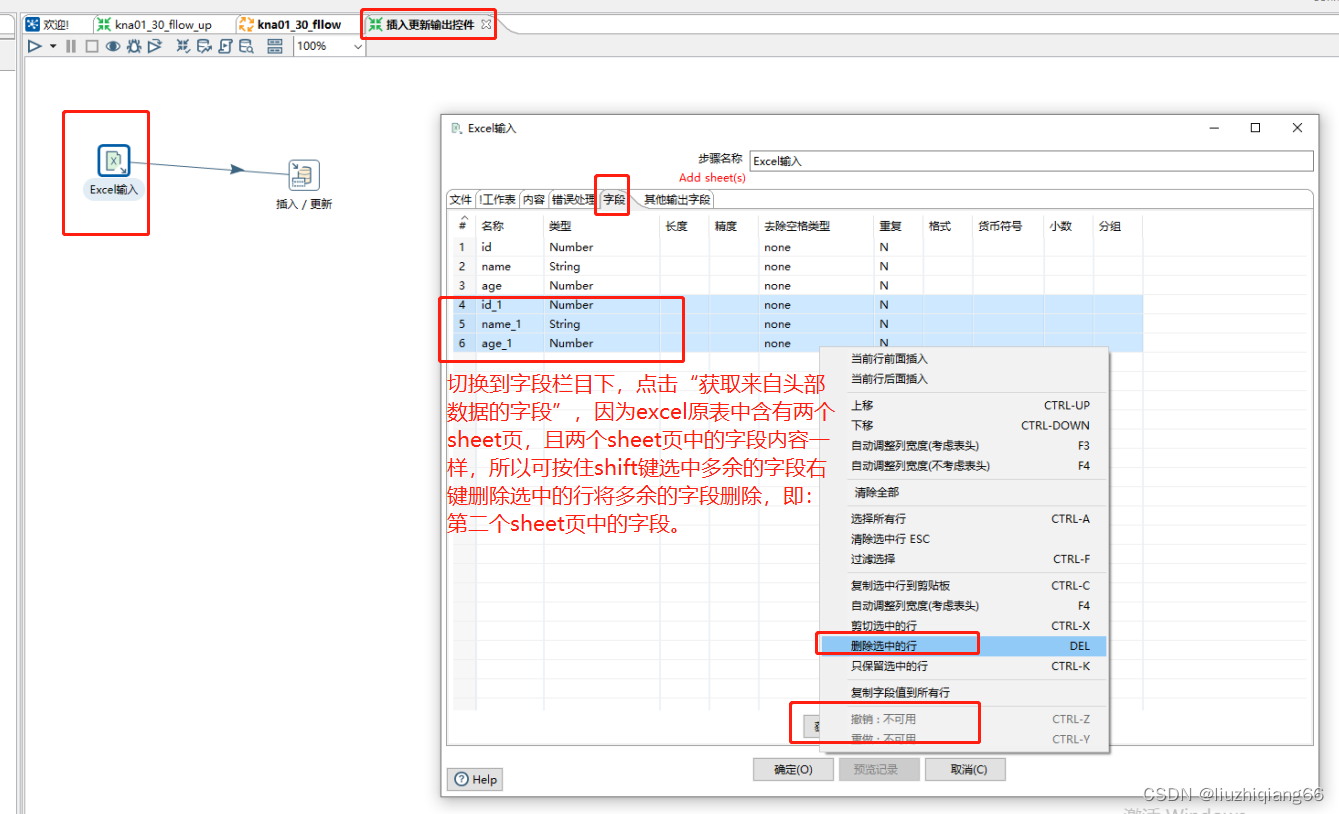The height and width of the screenshot is (814, 1339).
Task: Open the 内容 tab
Action: point(533,199)
